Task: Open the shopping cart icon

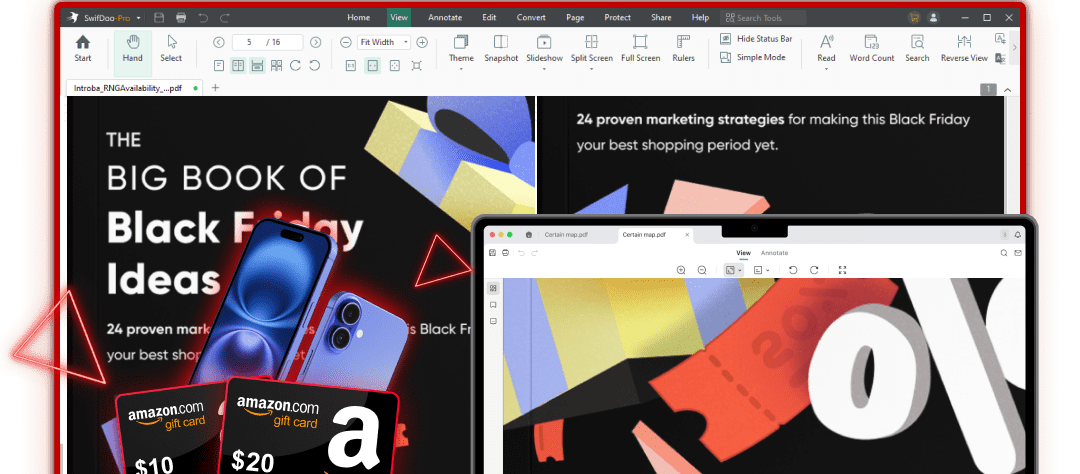Action: [914, 17]
